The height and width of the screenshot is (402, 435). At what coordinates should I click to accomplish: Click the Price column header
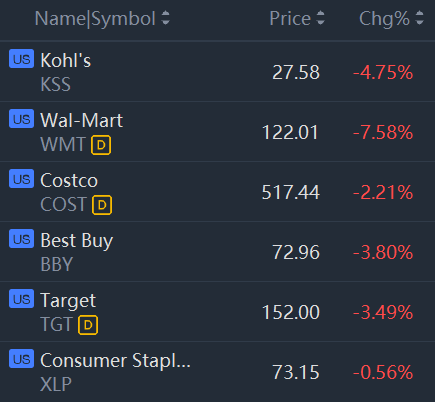(290, 18)
